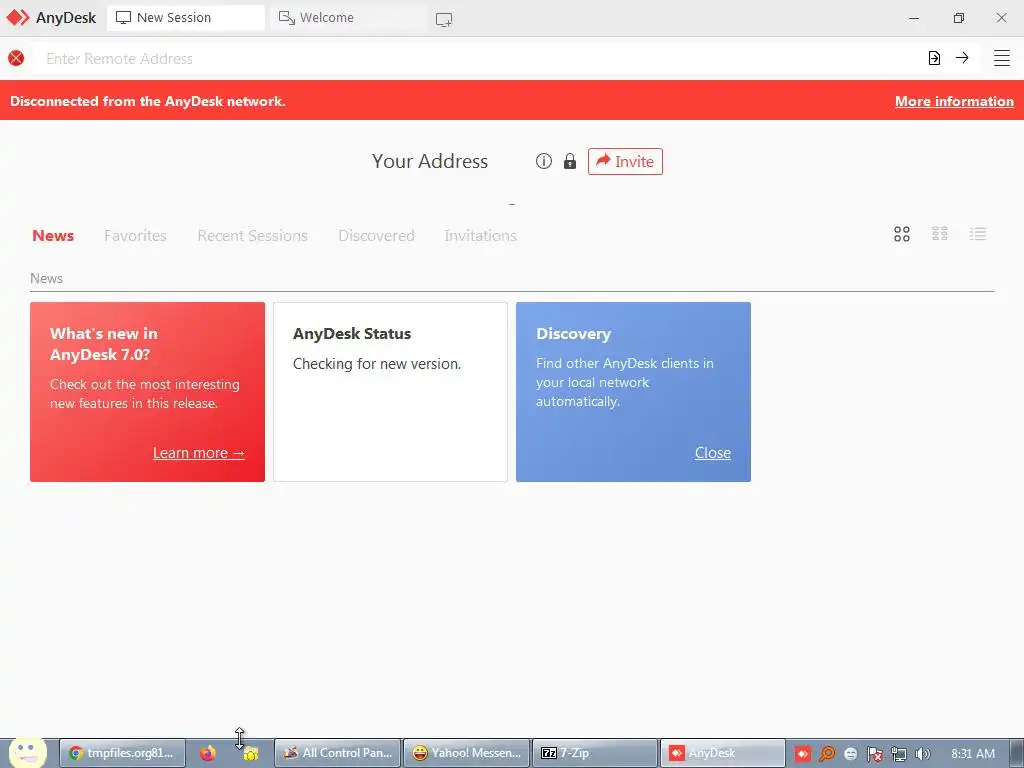The width and height of the screenshot is (1024, 768).
Task: Click the network tray icon
Action: coord(899,754)
